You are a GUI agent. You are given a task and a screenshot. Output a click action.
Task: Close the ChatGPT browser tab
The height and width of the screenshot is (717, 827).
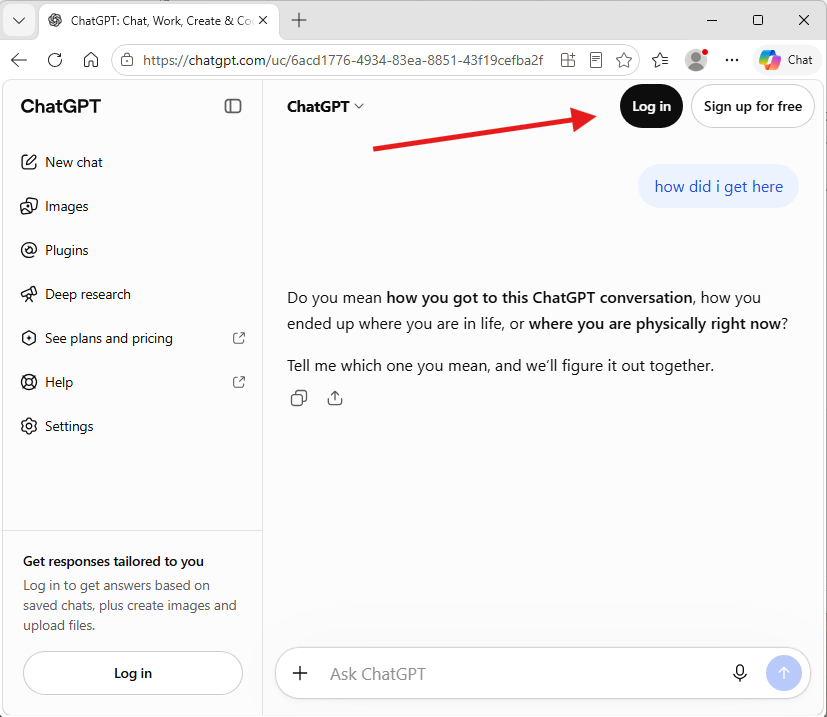[x=263, y=21]
